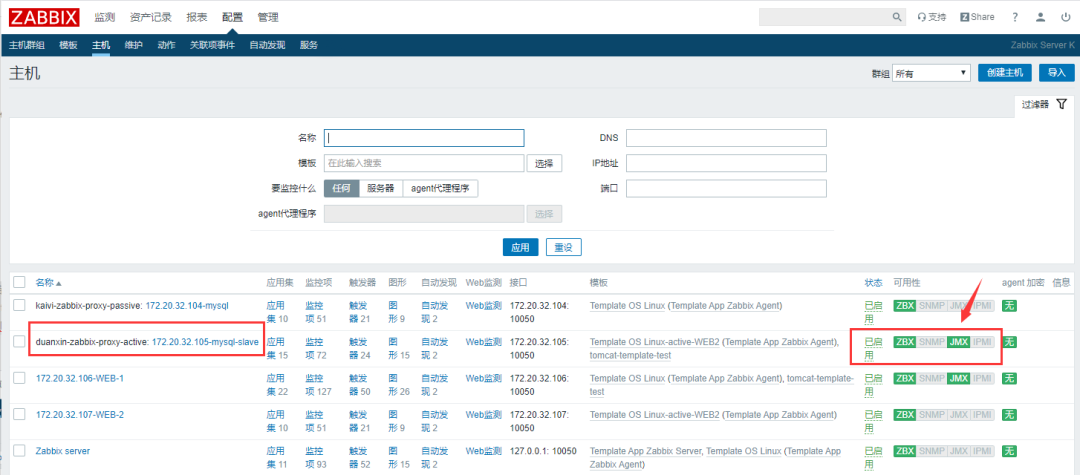The height and width of the screenshot is (475, 1080).
Task: Click the 导入 button
Action: [1057, 73]
